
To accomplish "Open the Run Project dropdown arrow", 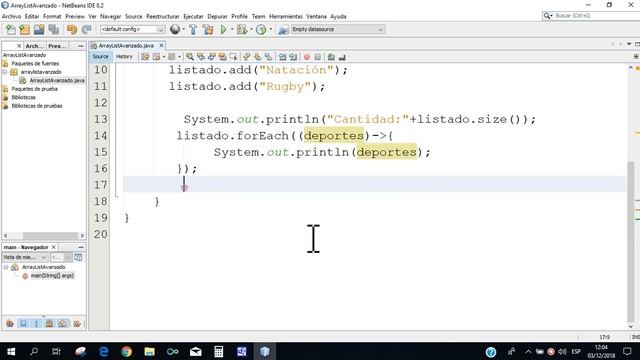I will tap(232, 29).
